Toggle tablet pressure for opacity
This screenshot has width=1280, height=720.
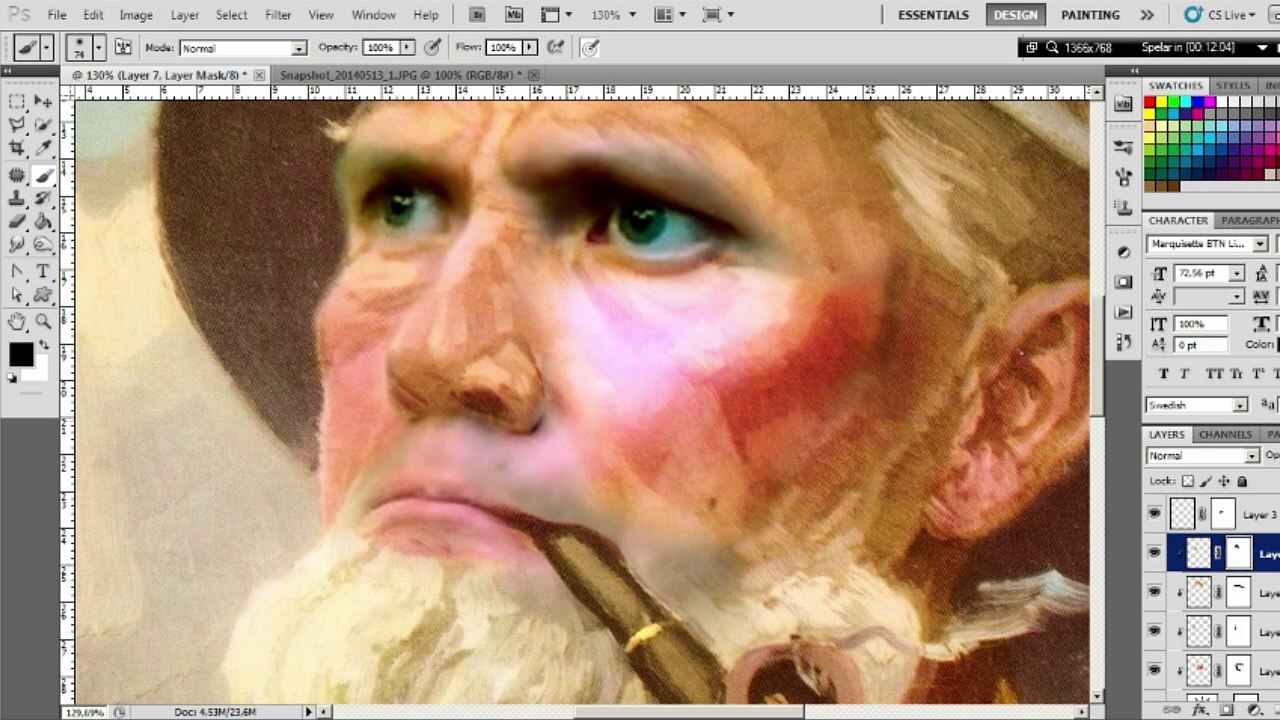click(x=432, y=47)
